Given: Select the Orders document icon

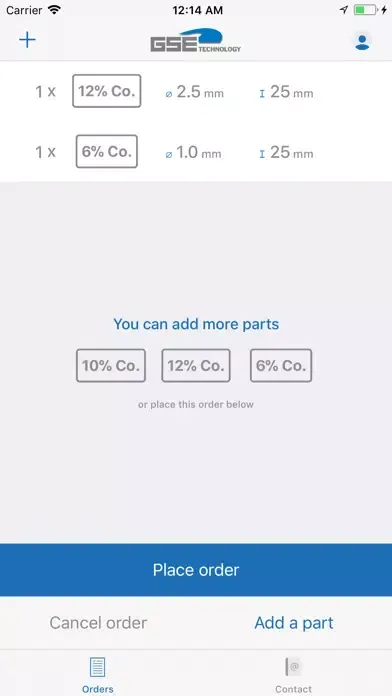Looking at the screenshot, I should [98, 668].
